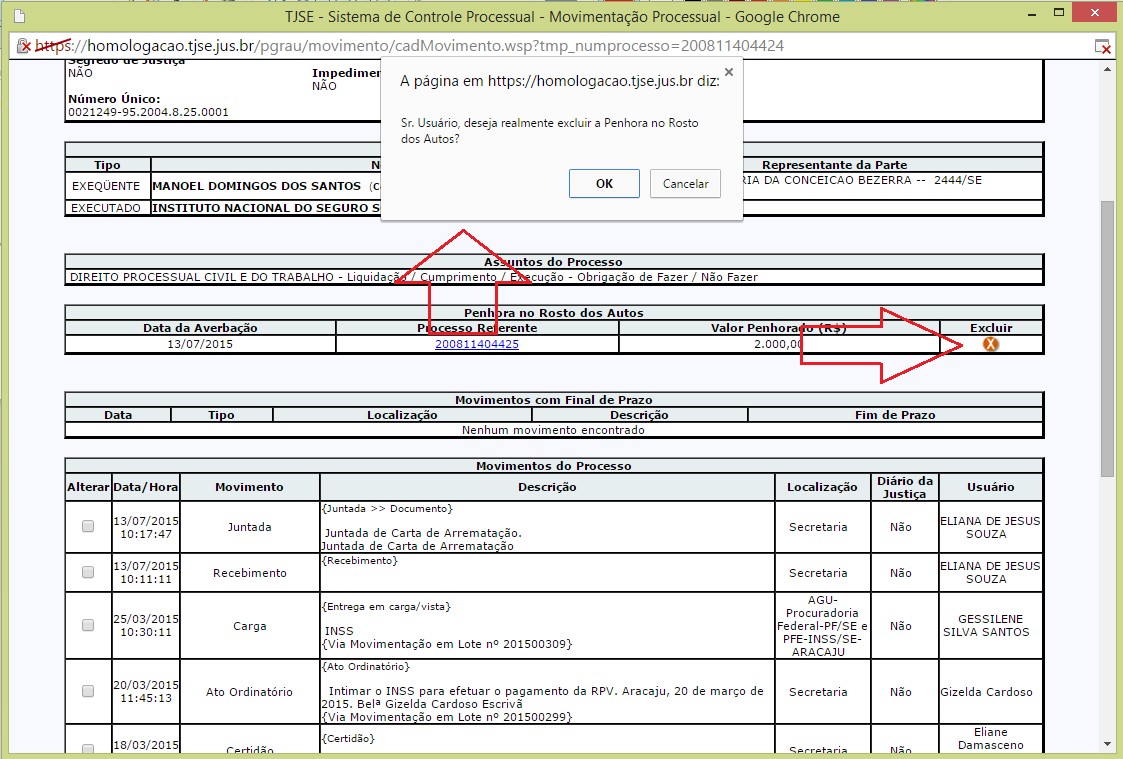
Task: Click the scrollbar down arrow
Action: [x=1107, y=744]
